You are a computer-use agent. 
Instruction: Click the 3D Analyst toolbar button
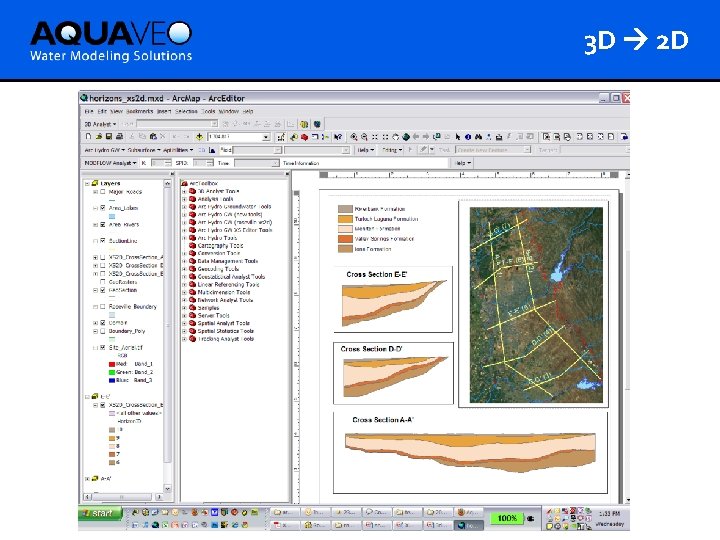click(101, 124)
